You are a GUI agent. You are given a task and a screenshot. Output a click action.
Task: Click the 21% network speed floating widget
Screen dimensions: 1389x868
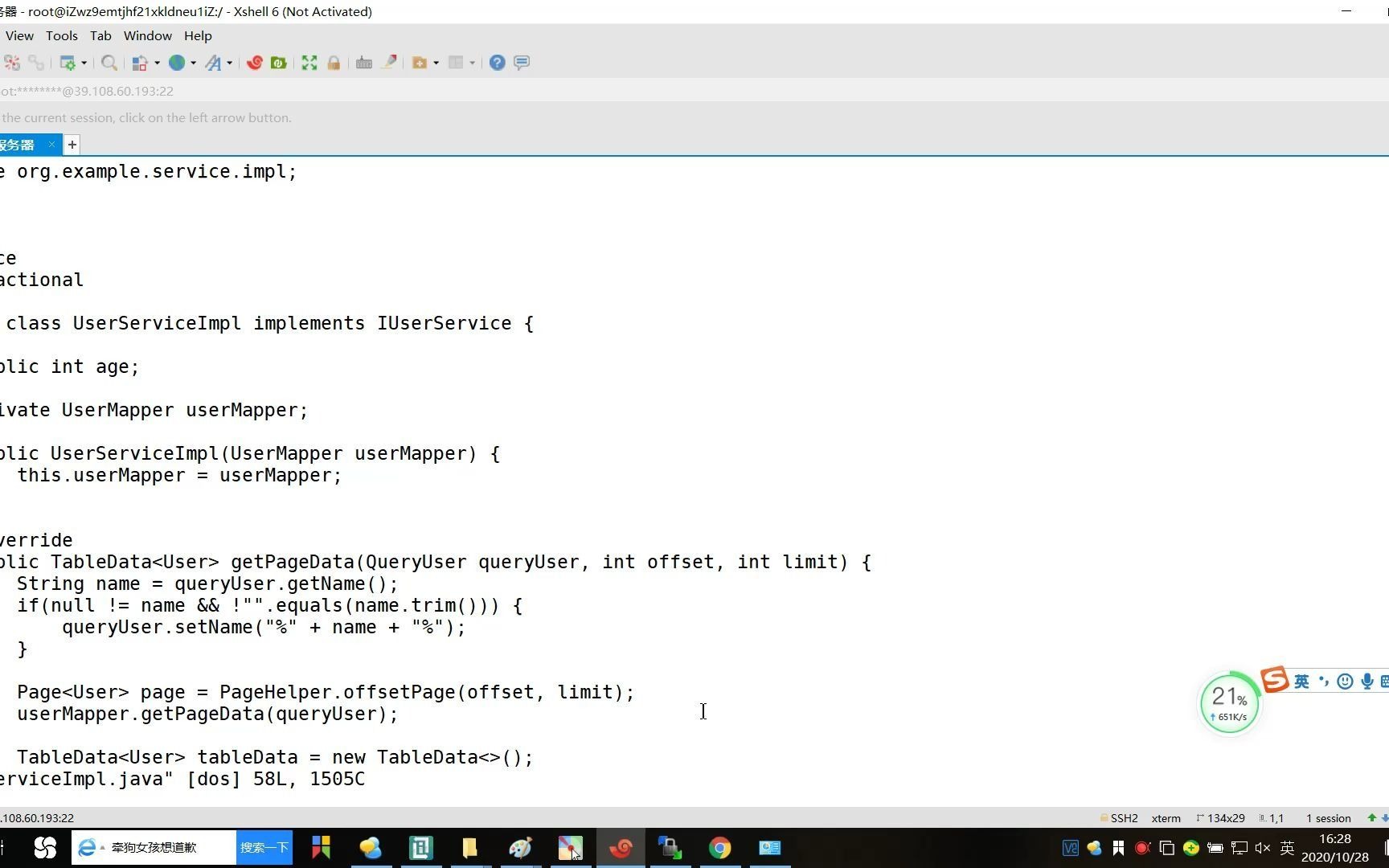click(1230, 703)
